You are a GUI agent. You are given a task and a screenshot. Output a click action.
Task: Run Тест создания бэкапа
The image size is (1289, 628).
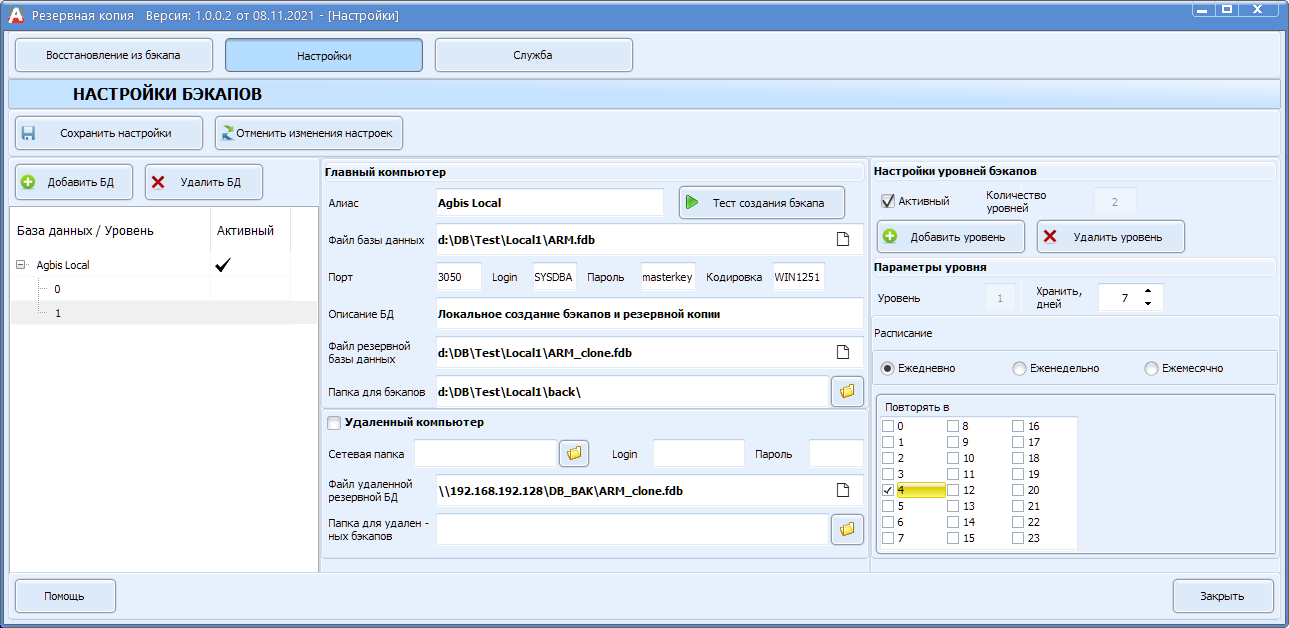pos(762,203)
